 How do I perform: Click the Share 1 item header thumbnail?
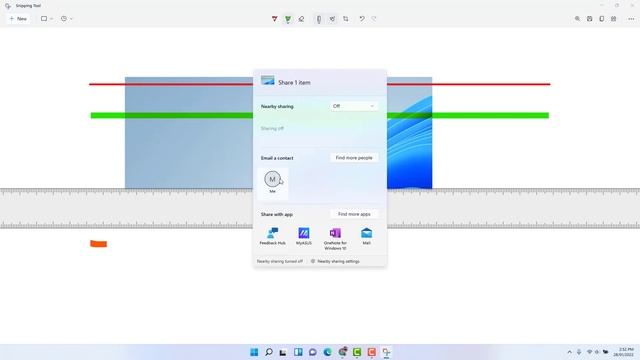coord(268,80)
